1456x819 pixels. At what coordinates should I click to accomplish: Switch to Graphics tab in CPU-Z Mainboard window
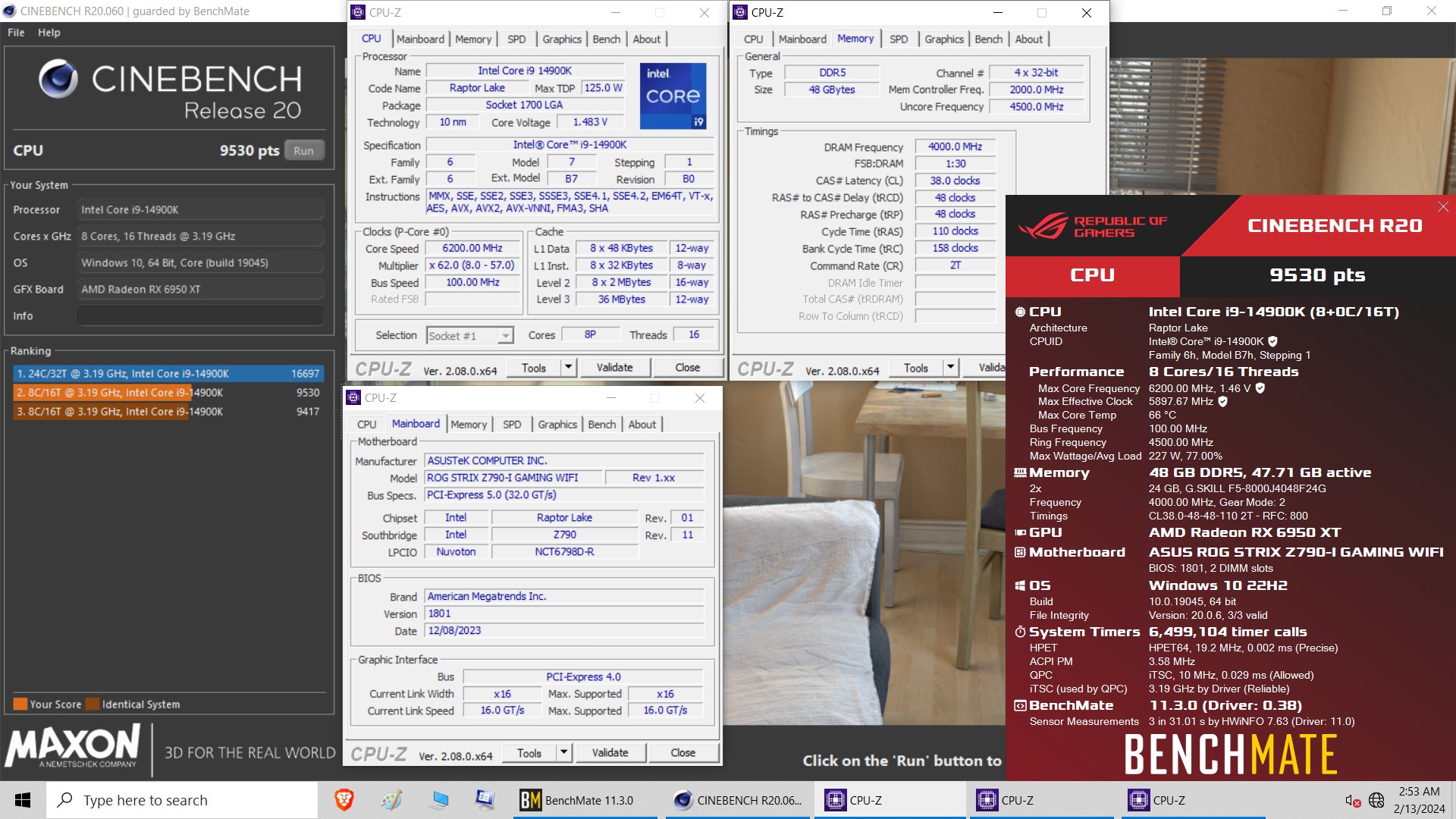[557, 425]
